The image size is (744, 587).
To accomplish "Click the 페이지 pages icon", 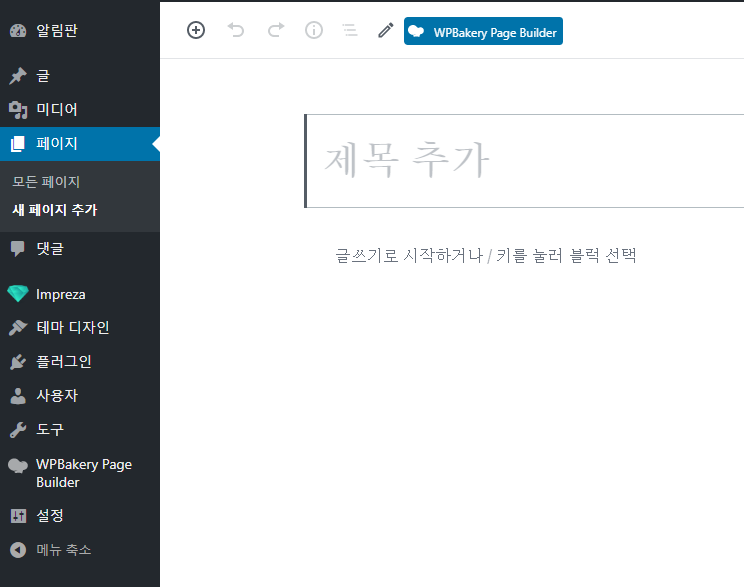I will coord(18,144).
